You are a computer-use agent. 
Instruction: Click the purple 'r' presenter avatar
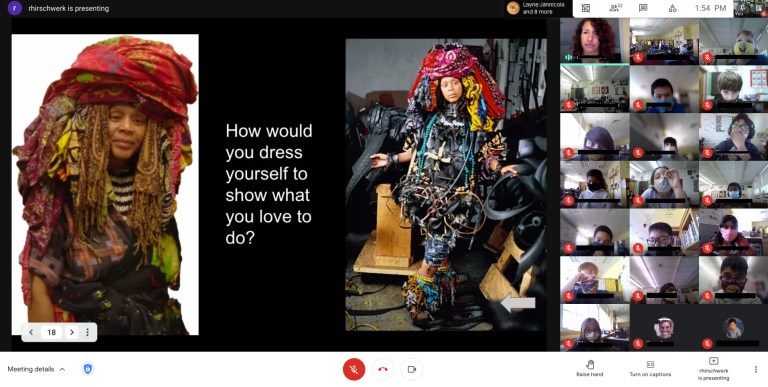15,8
